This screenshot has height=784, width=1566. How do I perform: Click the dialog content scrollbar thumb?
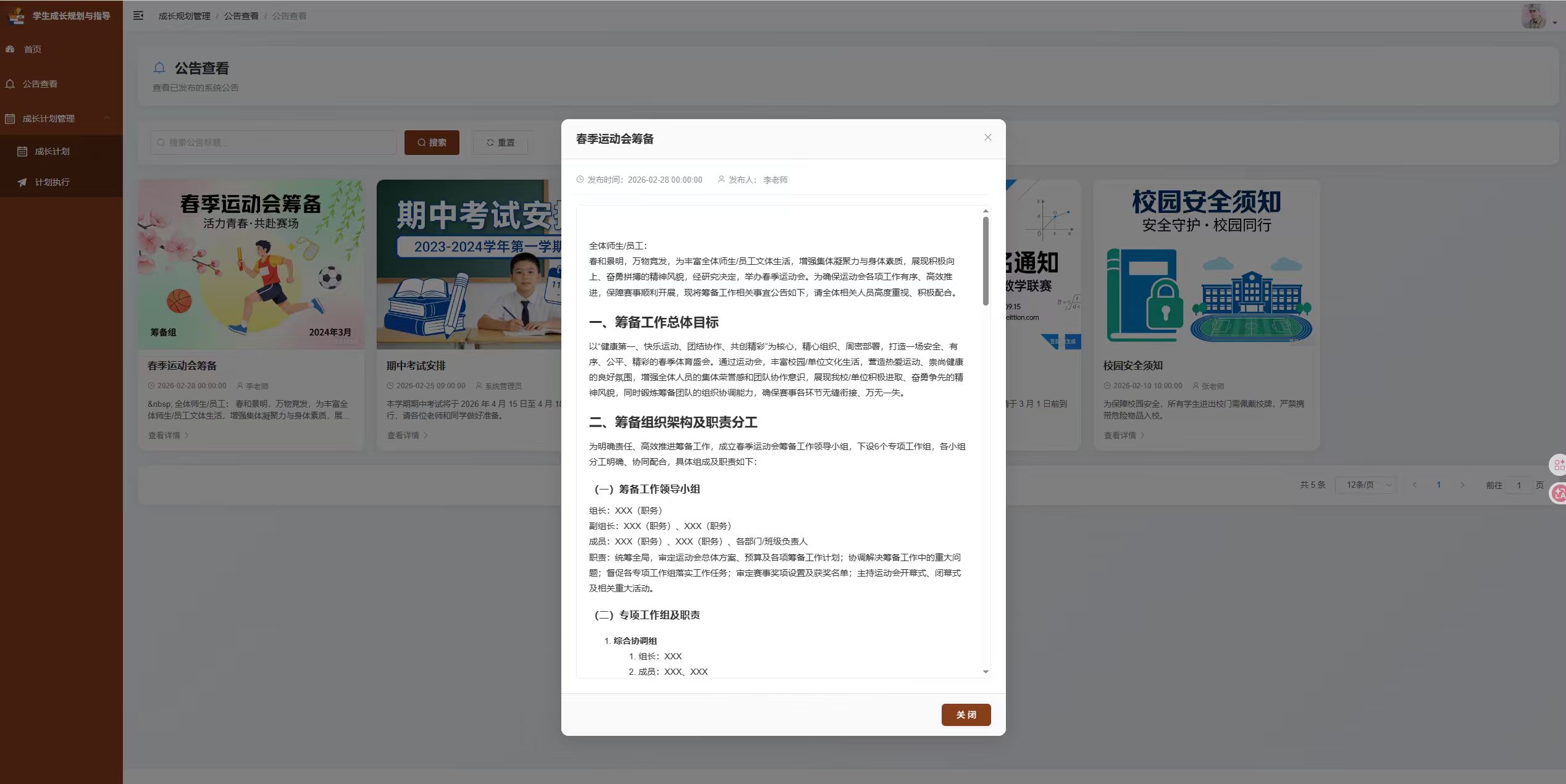(x=986, y=261)
